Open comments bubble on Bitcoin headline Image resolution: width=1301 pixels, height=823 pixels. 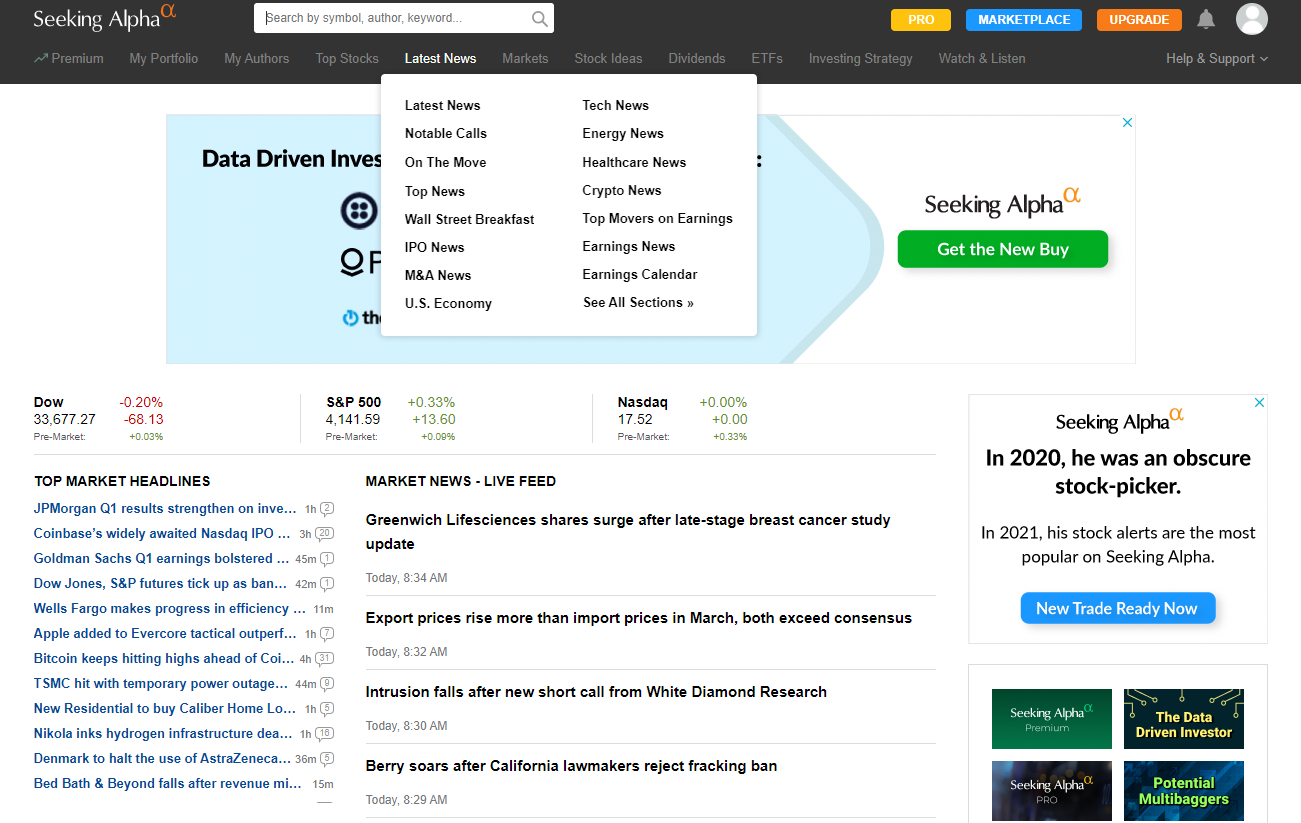pyautogui.click(x=324, y=659)
